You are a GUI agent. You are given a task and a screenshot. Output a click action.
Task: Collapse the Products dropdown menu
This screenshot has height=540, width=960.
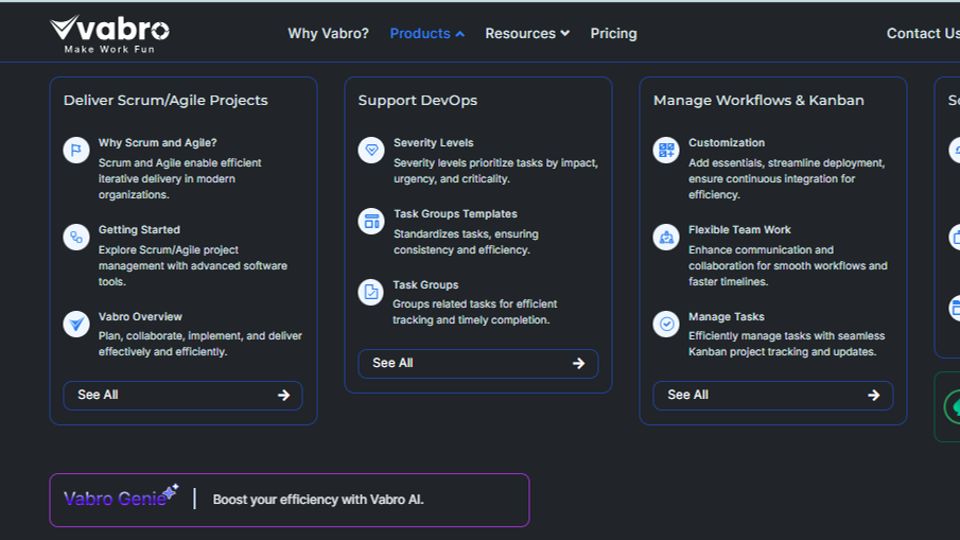pos(427,33)
